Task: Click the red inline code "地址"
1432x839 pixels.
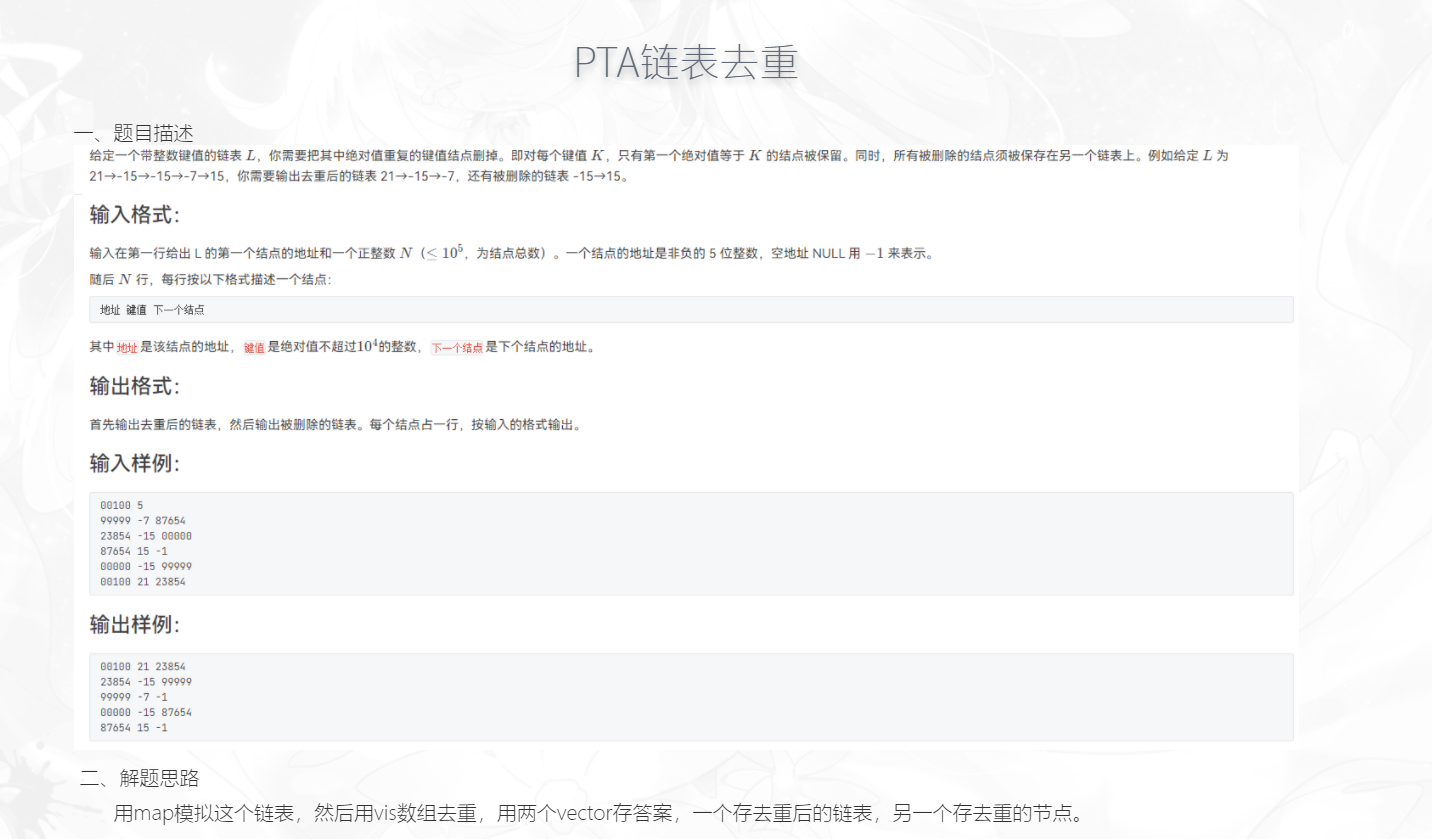Action: 127,348
